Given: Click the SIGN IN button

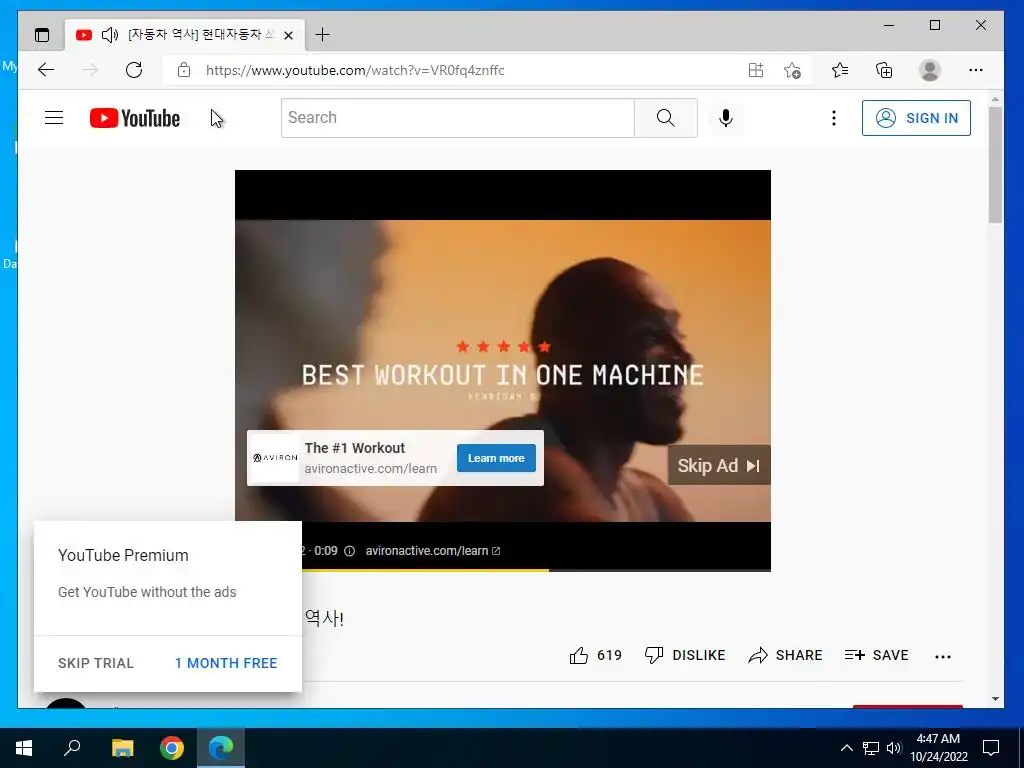Looking at the screenshot, I should pos(916,118).
